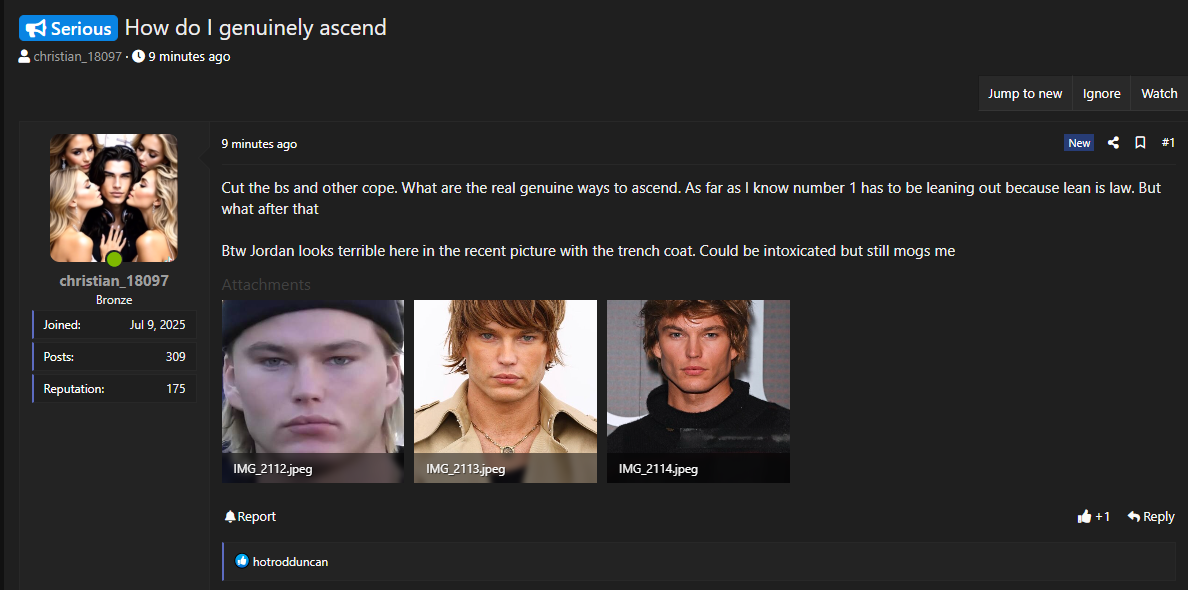Click the thumbs-up like icon

1084,517
